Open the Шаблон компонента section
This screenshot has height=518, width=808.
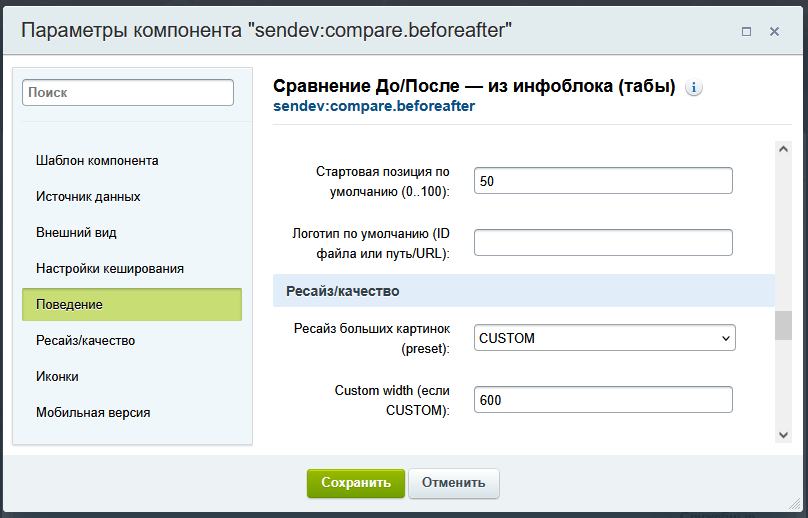tap(97, 160)
